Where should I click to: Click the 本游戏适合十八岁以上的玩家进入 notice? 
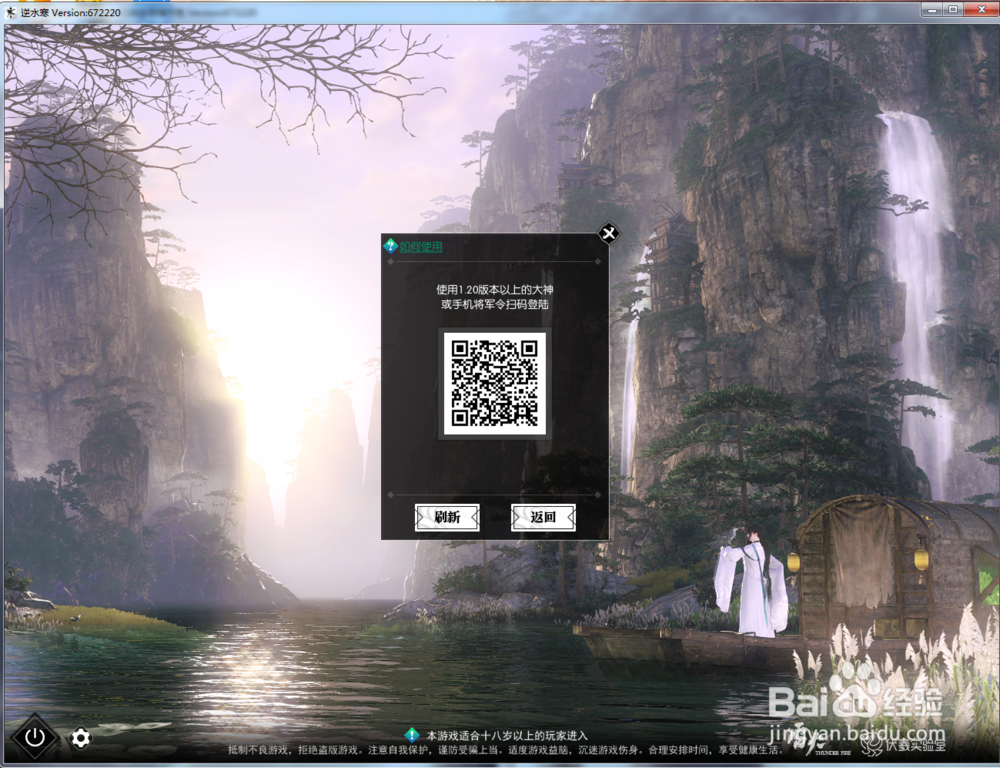click(x=507, y=735)
